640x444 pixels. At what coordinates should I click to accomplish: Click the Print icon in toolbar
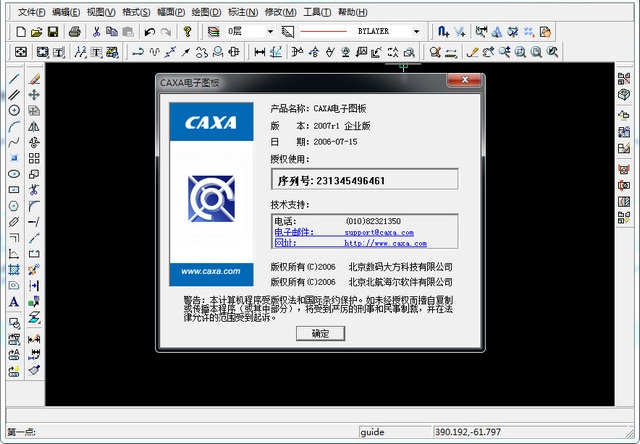(75, 32)
